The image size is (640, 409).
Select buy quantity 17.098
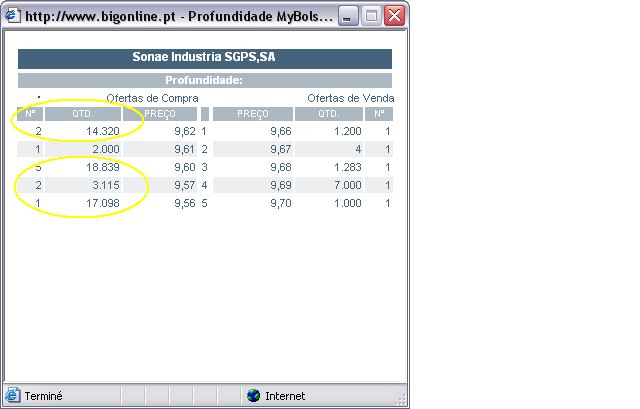103,203
